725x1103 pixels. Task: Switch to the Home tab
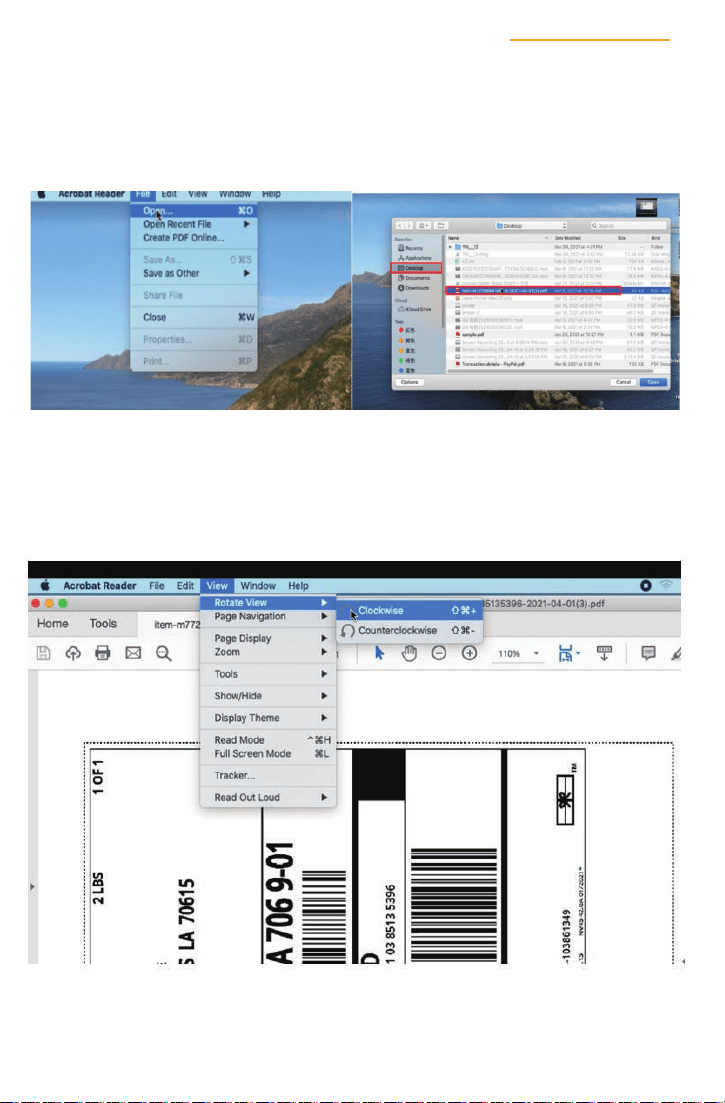tap(53, 623)
